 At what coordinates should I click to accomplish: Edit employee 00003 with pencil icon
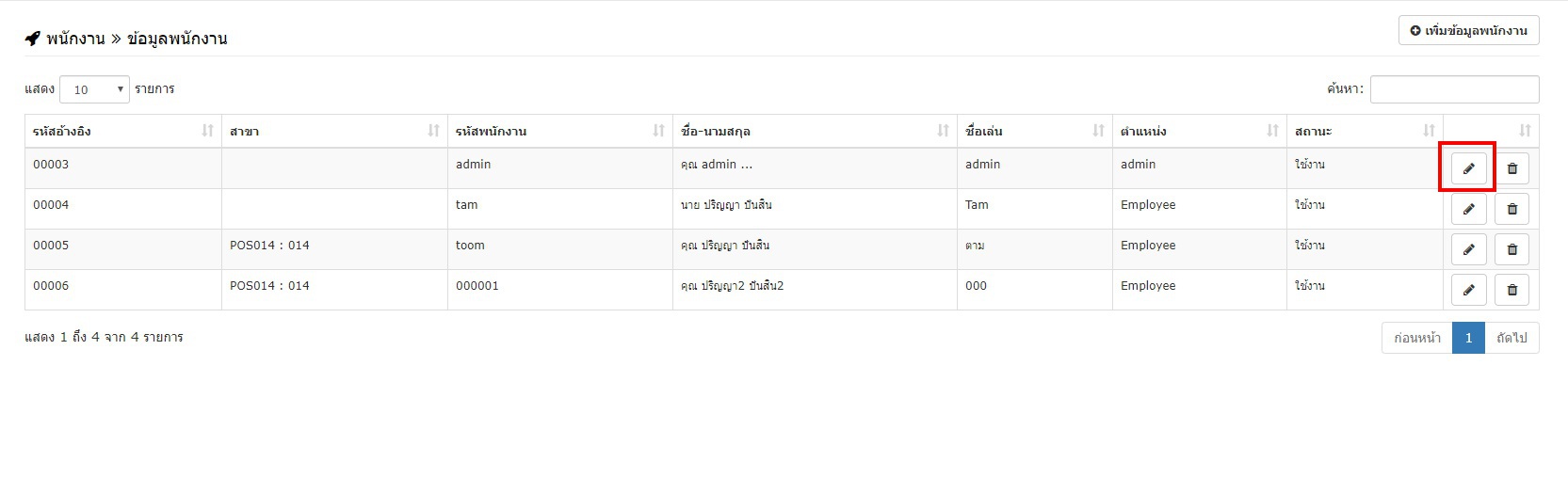[x=1468, y=168]
